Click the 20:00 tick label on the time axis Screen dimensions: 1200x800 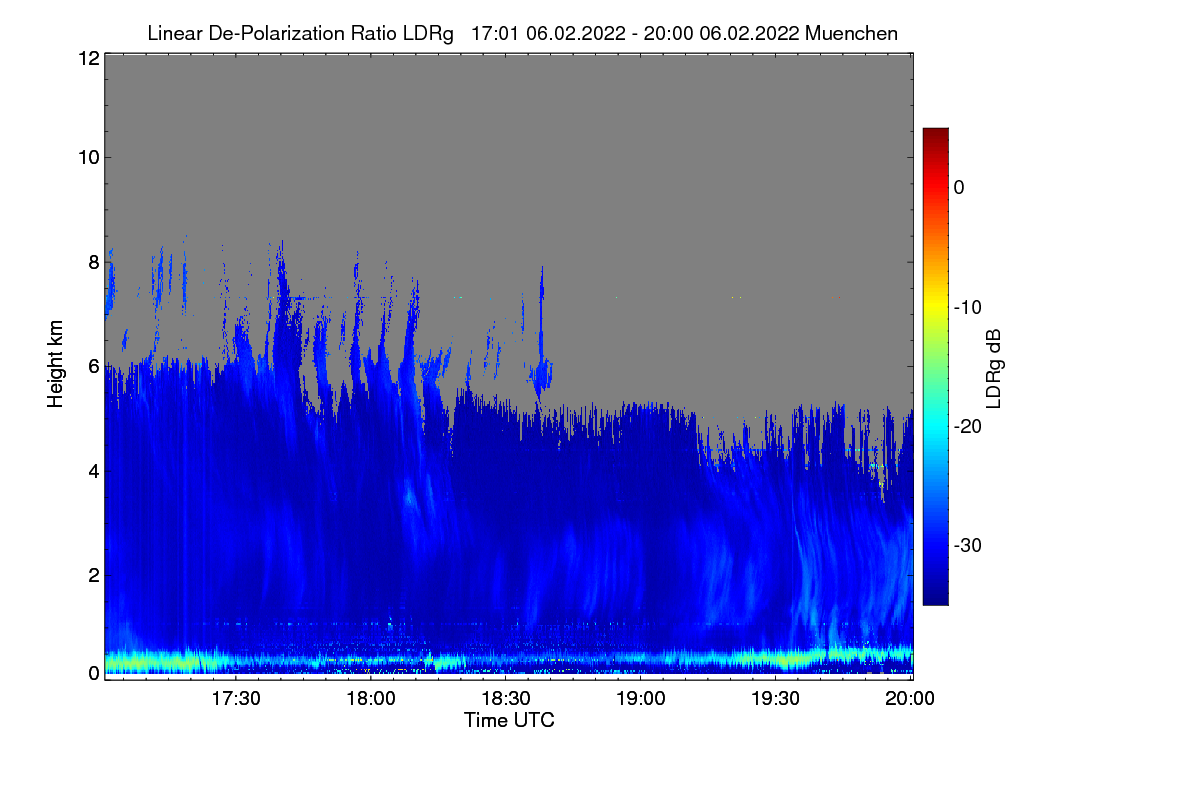pyautogui.click(x=911, y=699)
